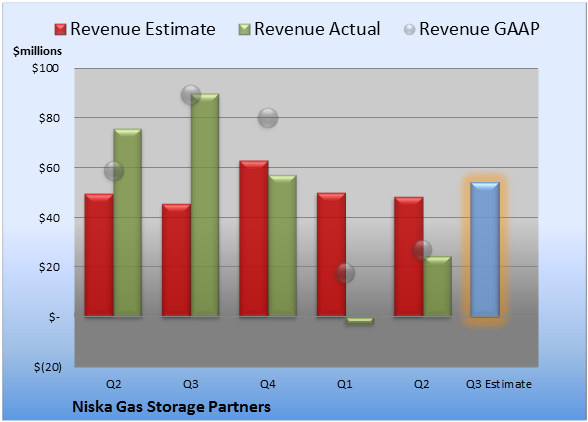Select the blue Q3 Estimate bar
The width and height of the screenshot is (588, 422).
tap(485, 250)
